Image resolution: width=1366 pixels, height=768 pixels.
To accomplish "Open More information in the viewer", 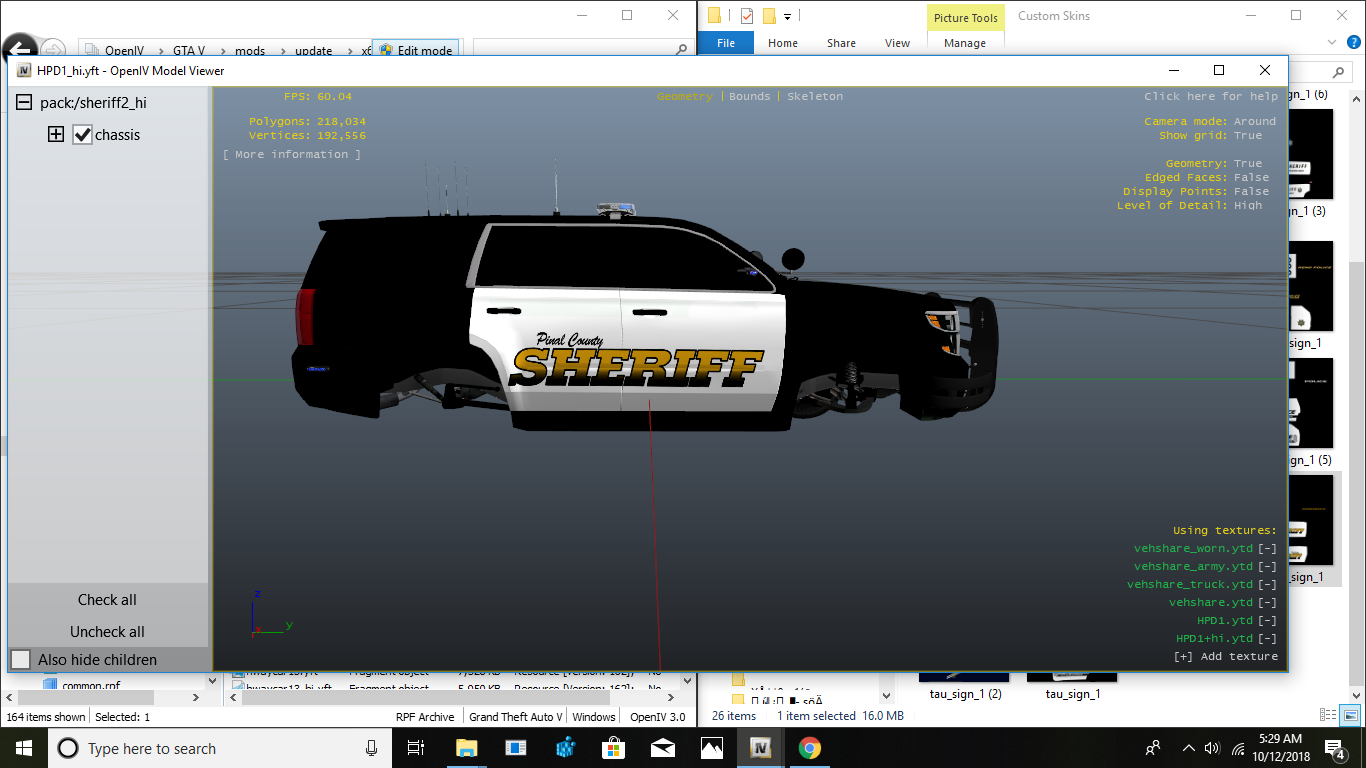I will pyautogui.click(x=291, y=155).
